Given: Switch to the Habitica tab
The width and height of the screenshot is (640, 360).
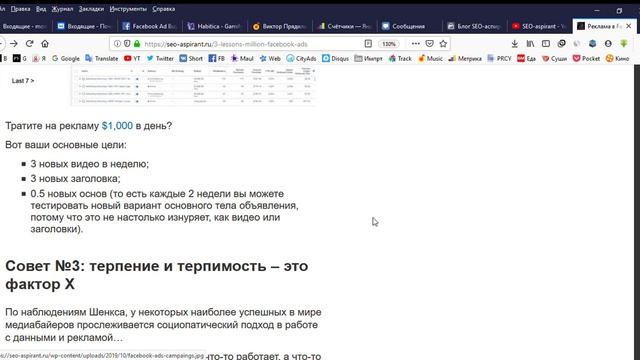Looking at the screenshot, I should (214, 26).
